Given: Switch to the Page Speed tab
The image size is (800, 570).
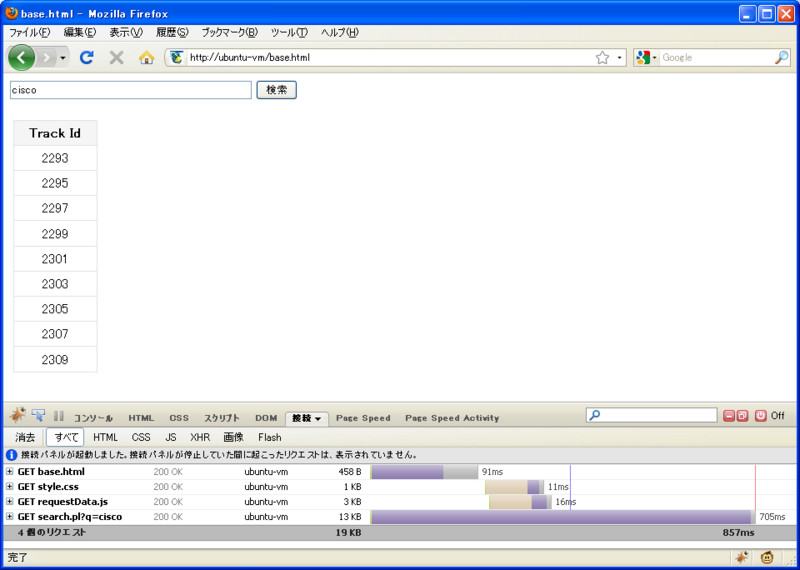Looking at the screenshot, I should pyautogui.click(x=363, y=418).
